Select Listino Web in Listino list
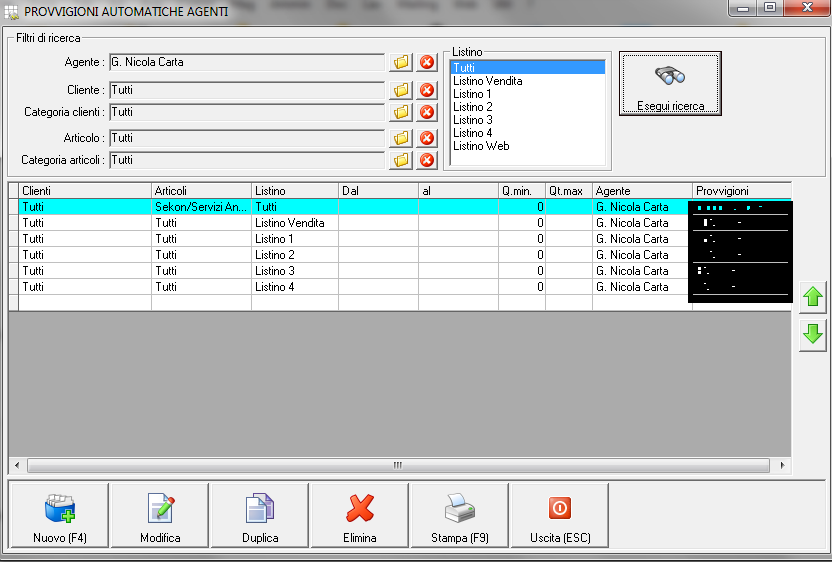 point(527,146)
